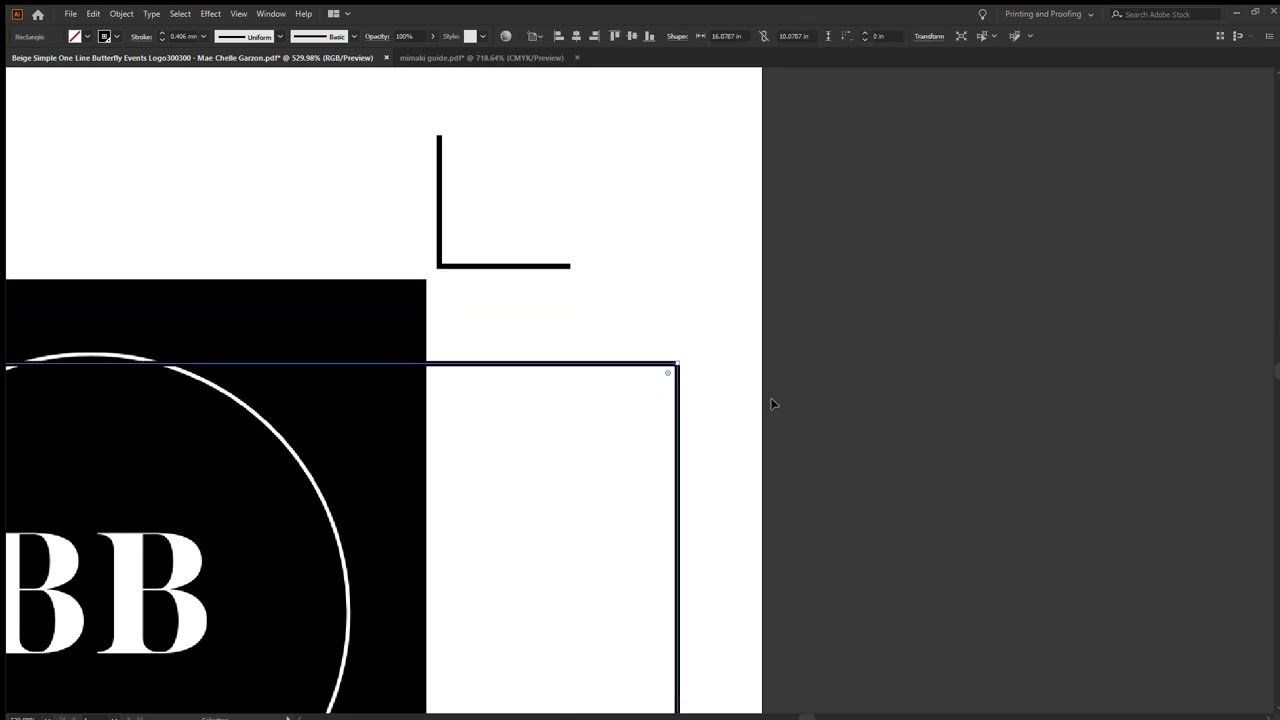
Task: Adjust corner radius with stepper arrows
Action: tap(865, 36)
